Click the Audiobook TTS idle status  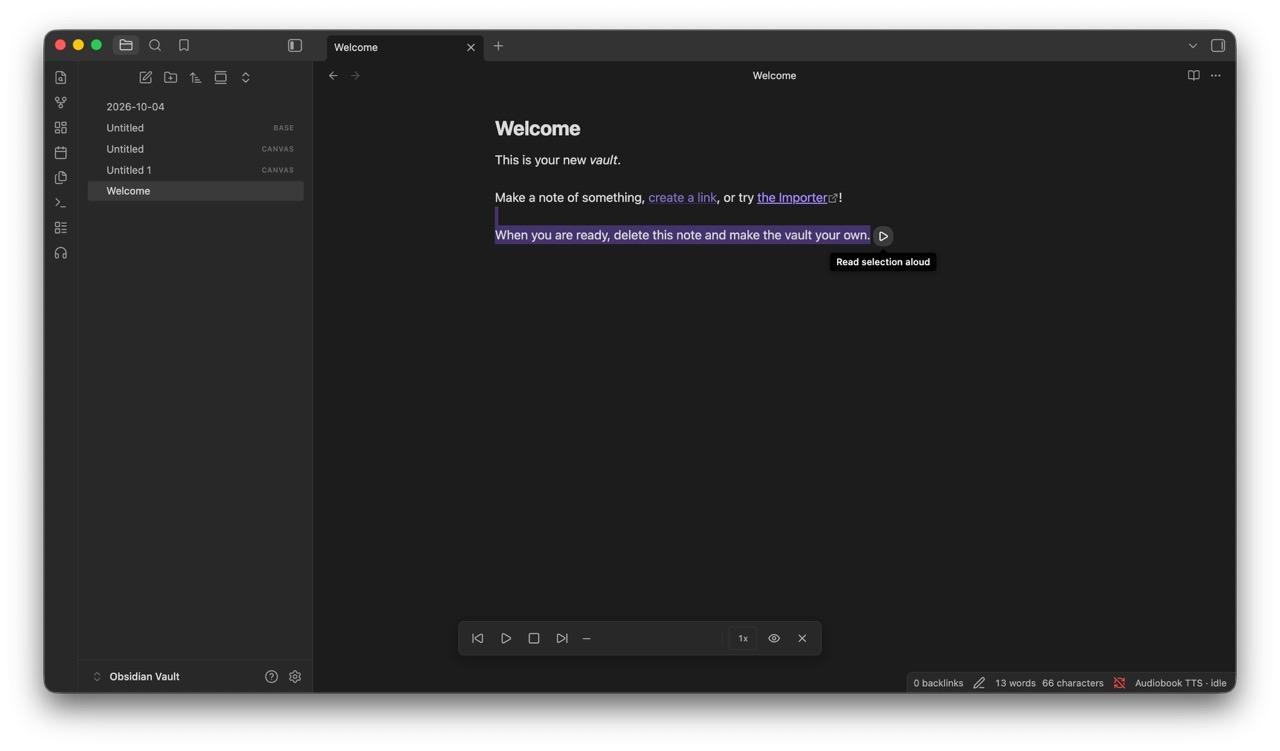(x=1180, y=683)
